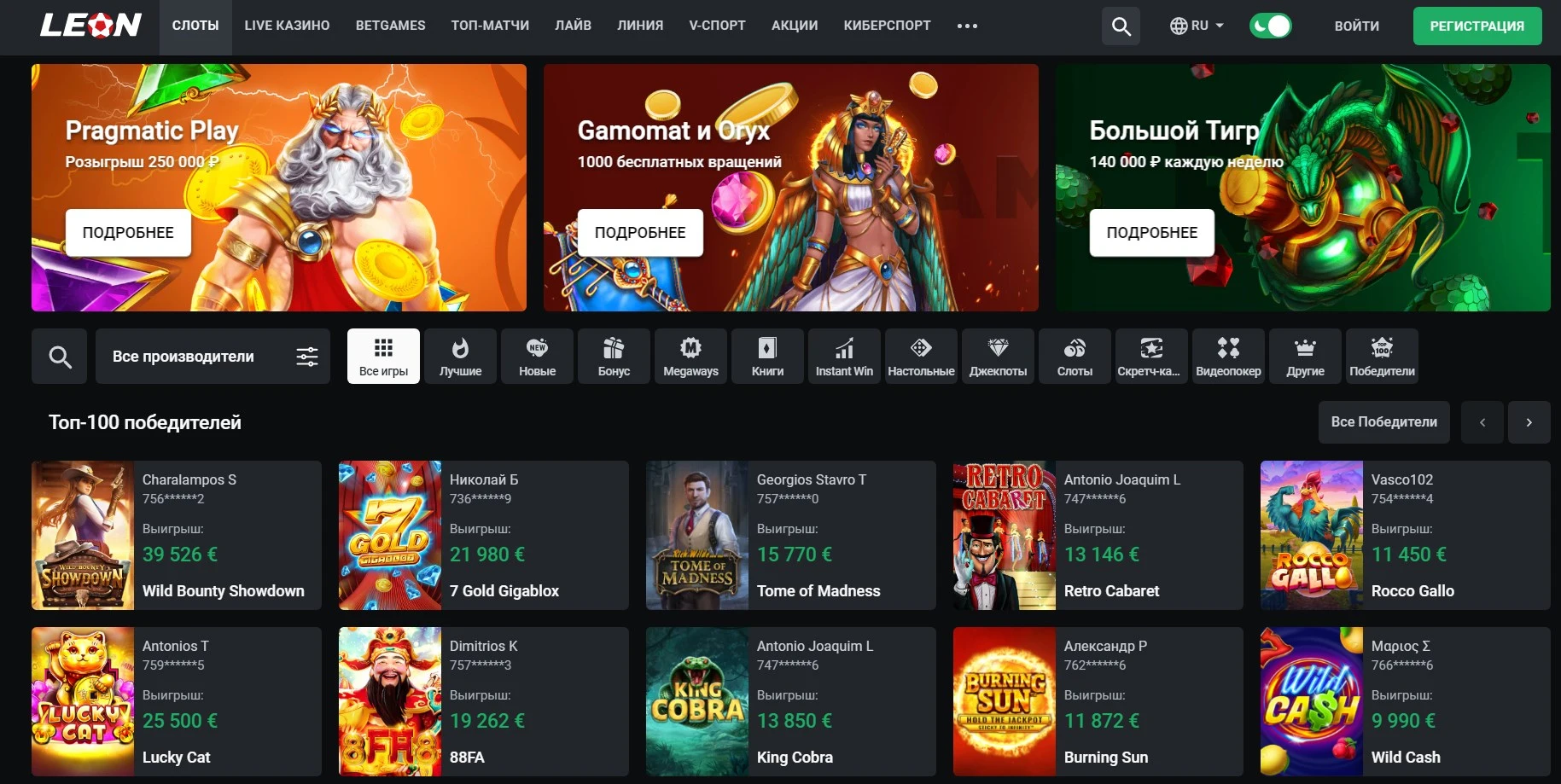Select the Video Poker (Видеопокер) category
The width and height of the screenshot is (1561, 784).
[1228, 357]
